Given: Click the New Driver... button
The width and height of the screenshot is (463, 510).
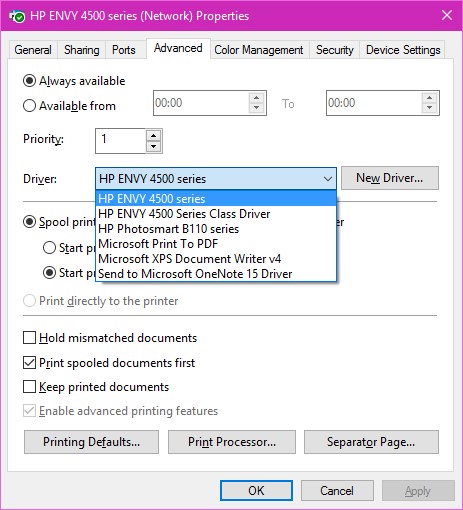Looking at the screenshot, I should click(390, 178).
